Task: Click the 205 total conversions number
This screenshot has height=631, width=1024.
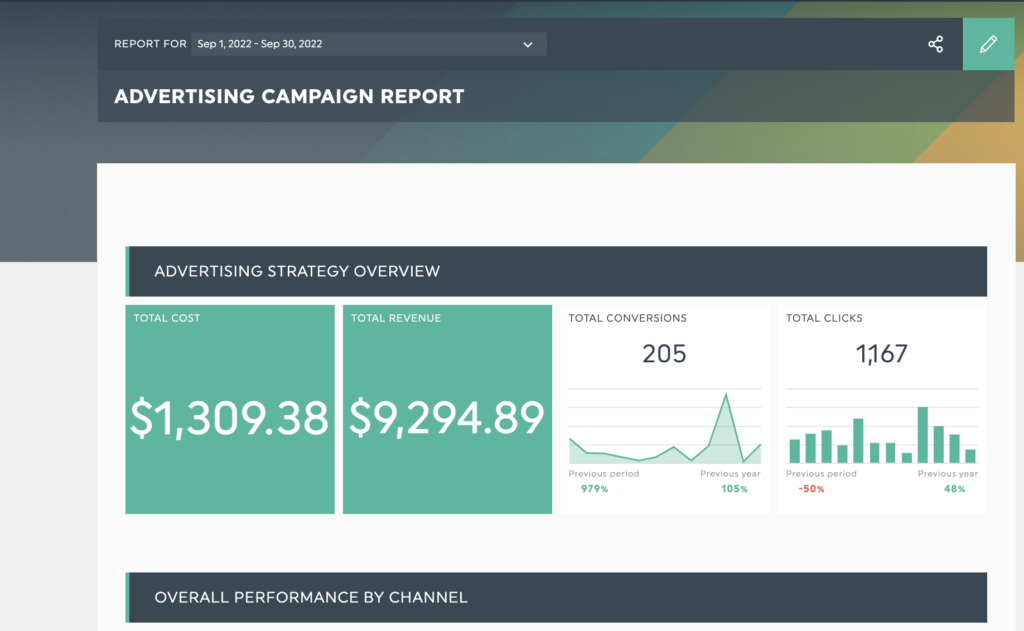Action: coord(664,353)
